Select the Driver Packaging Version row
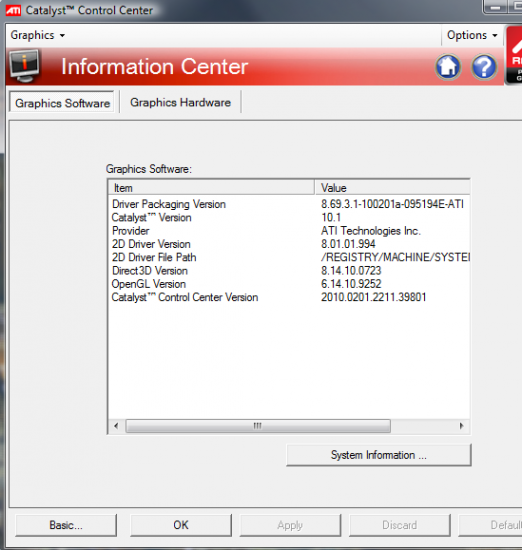 pyautogui.click(x=289, y=204)
